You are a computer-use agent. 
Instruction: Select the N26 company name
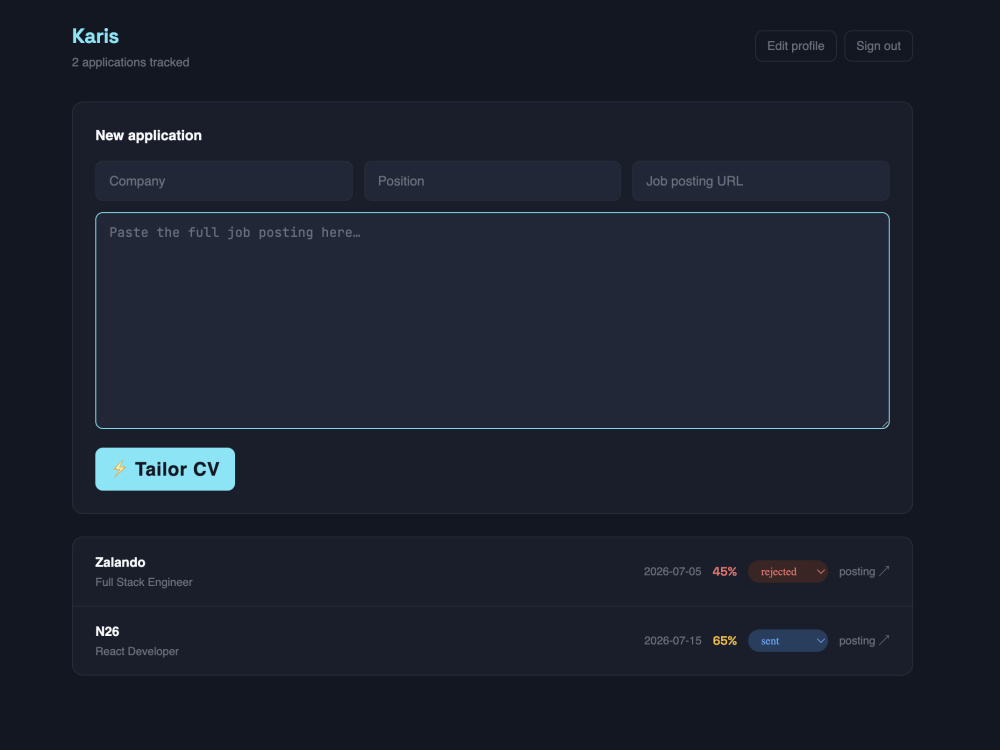pos(107,631)
